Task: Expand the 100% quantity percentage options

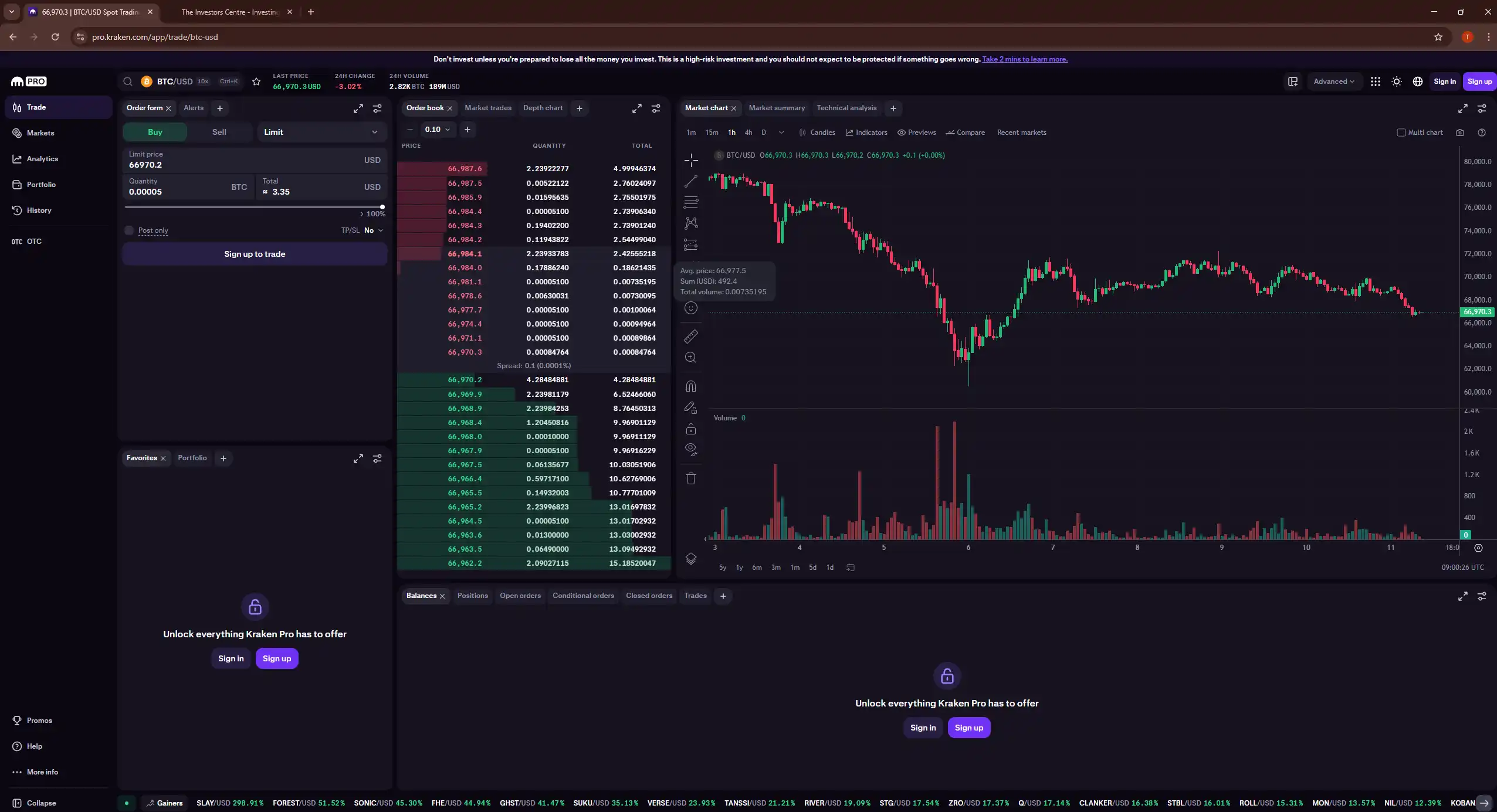Action: (372, 214)
